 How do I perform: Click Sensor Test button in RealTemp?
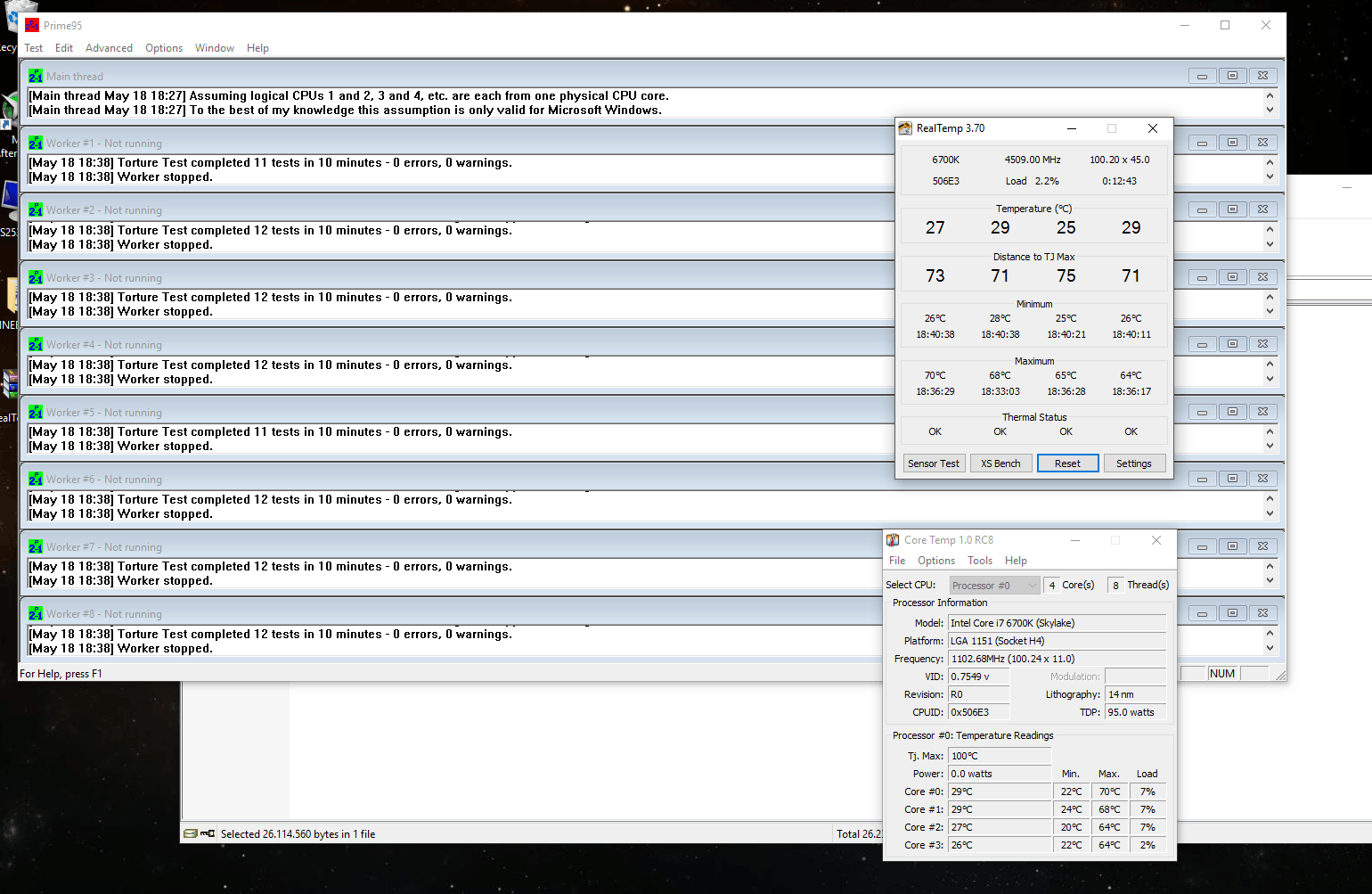click(934, 463)
